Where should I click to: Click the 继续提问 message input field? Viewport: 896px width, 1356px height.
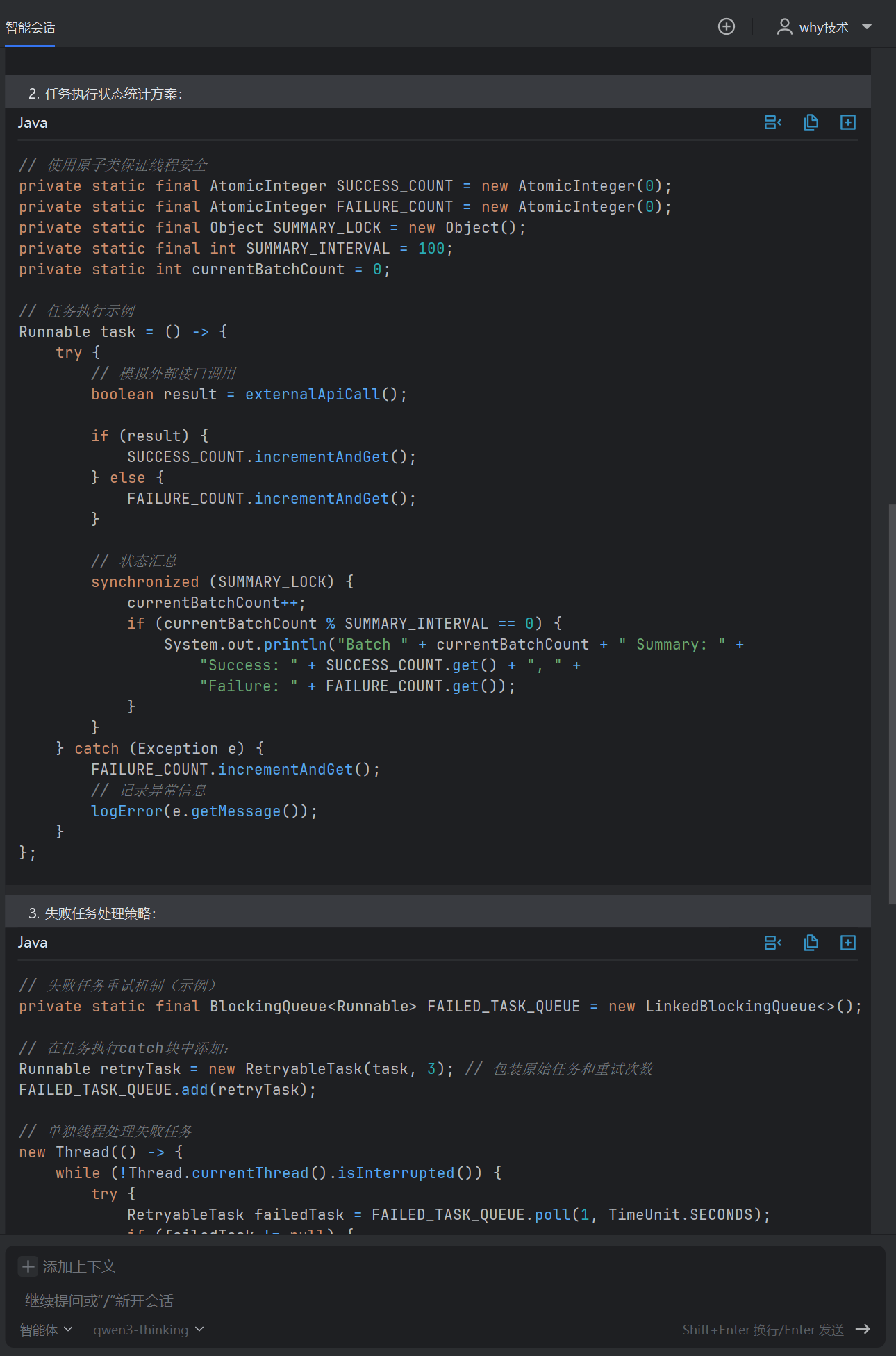347,1300
